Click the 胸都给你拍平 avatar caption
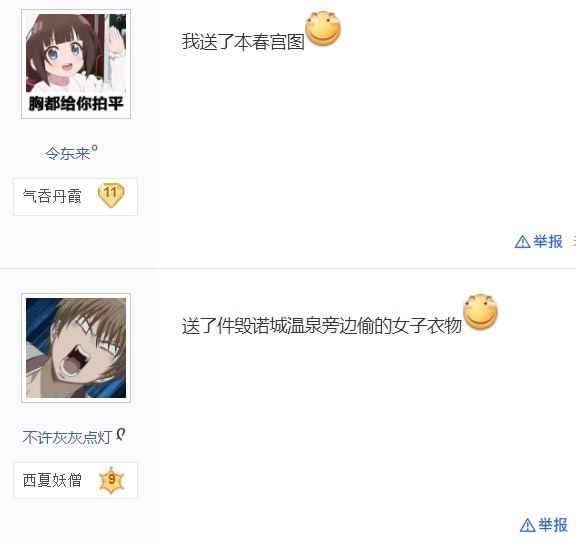This screenshot has width=576, height=545. click(76, 104)
